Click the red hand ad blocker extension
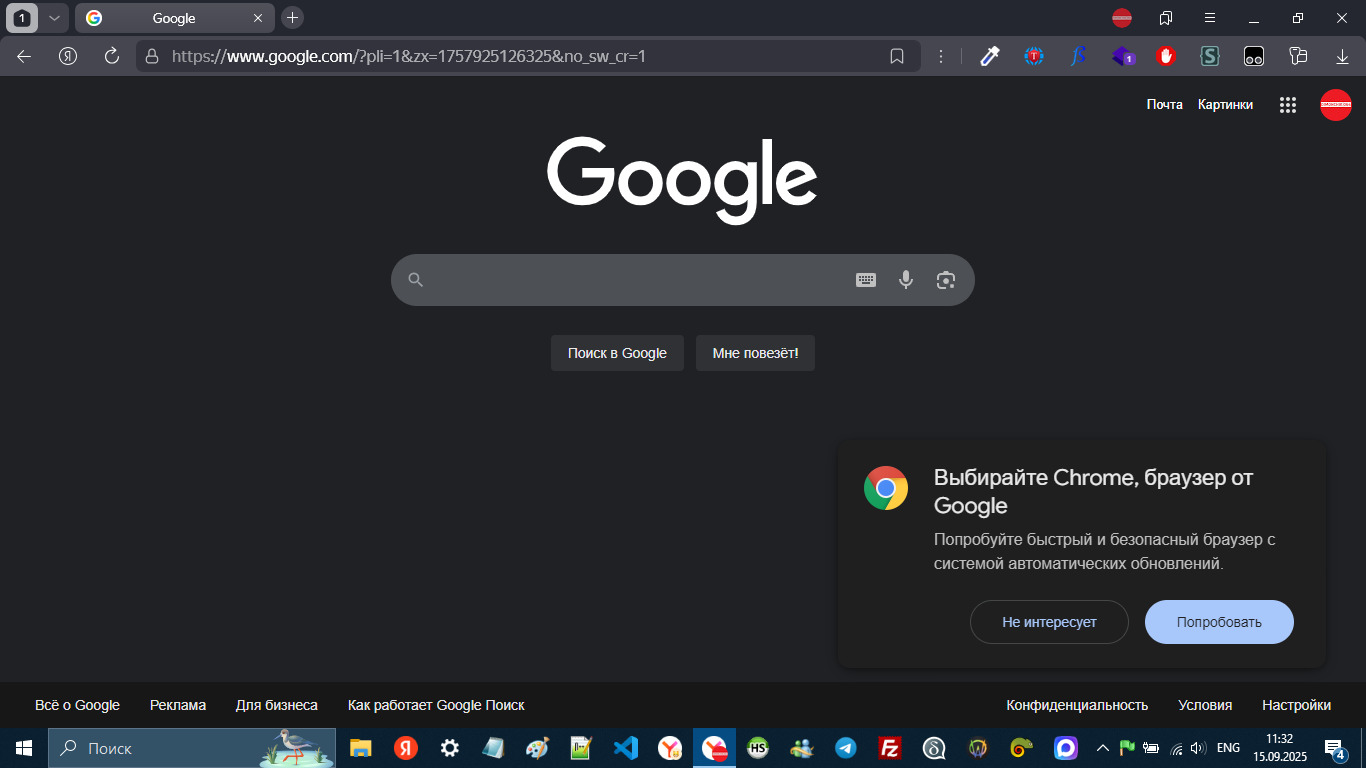1366x768 pixels. [1166, 56]
